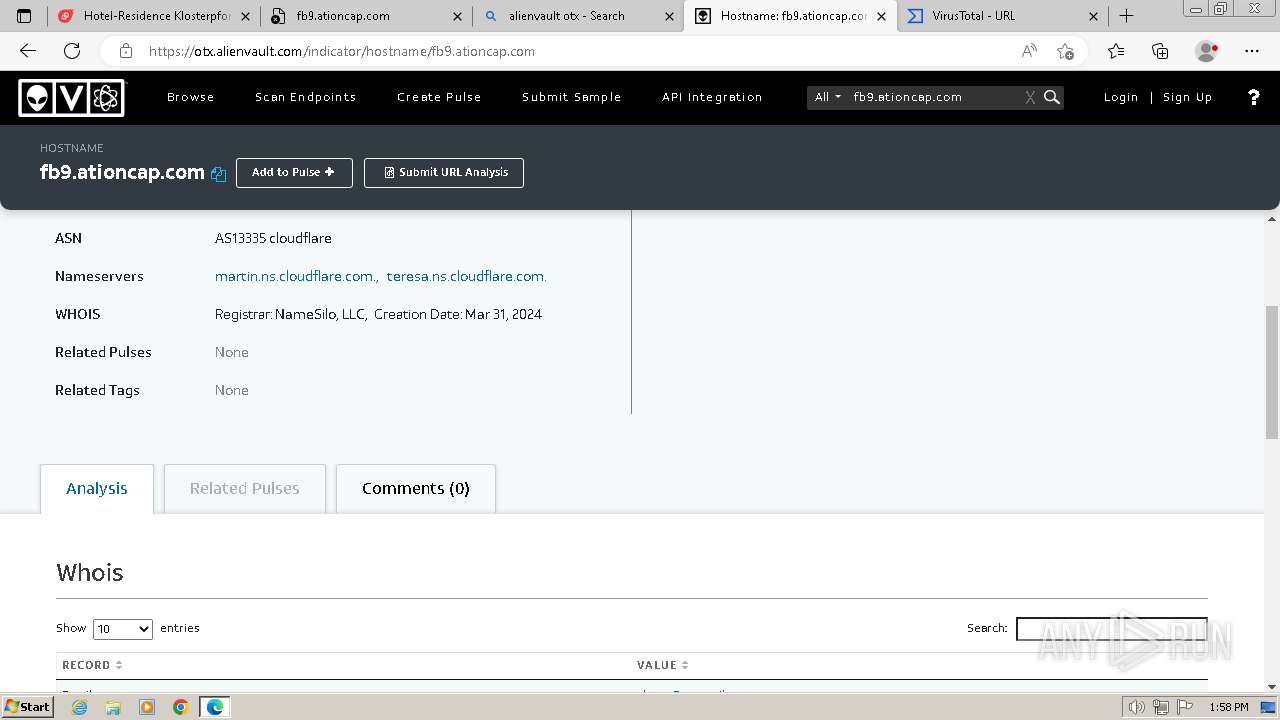
Task: Open Submit Sample in navigation
Action: pos(572,97)
